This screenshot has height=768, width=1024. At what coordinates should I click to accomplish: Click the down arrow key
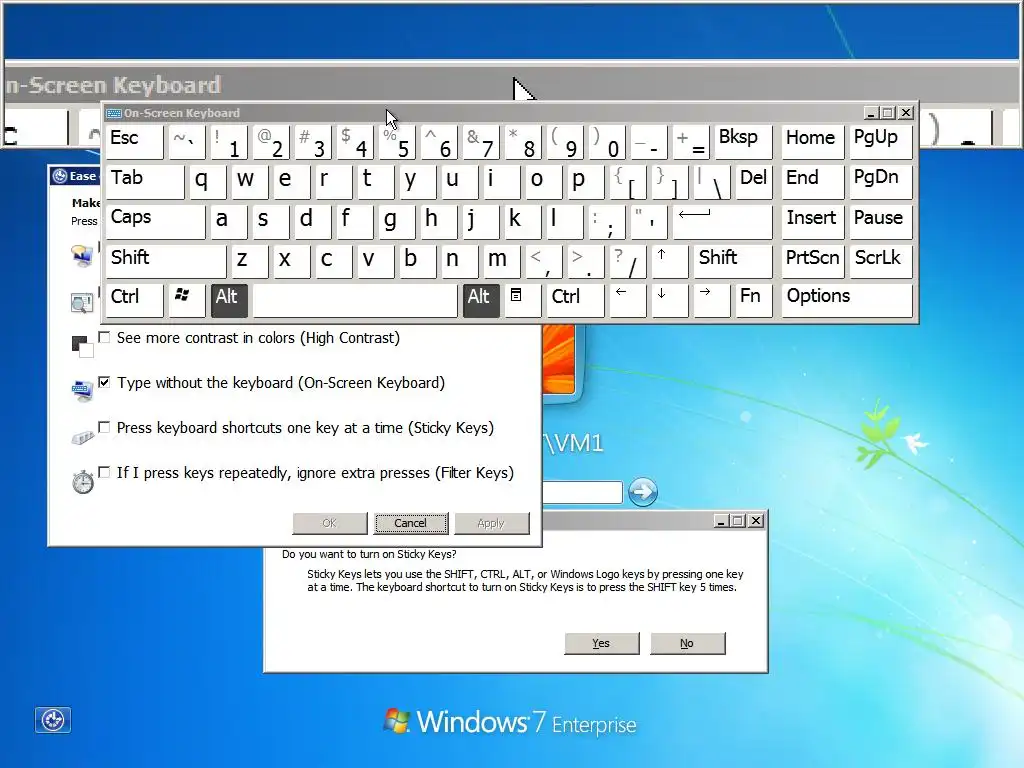coord(669,300)
